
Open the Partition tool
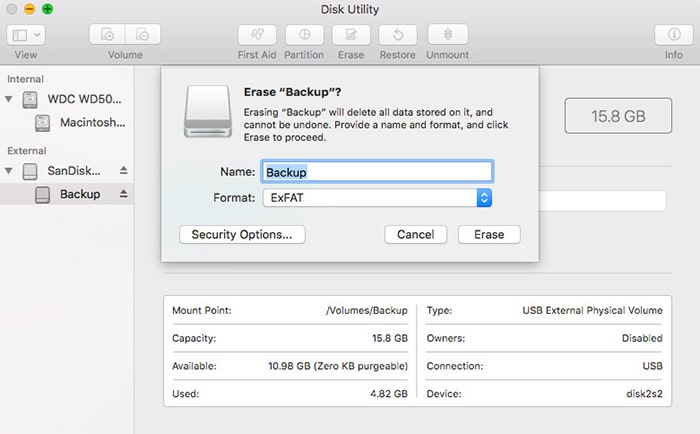pos(303,35)
